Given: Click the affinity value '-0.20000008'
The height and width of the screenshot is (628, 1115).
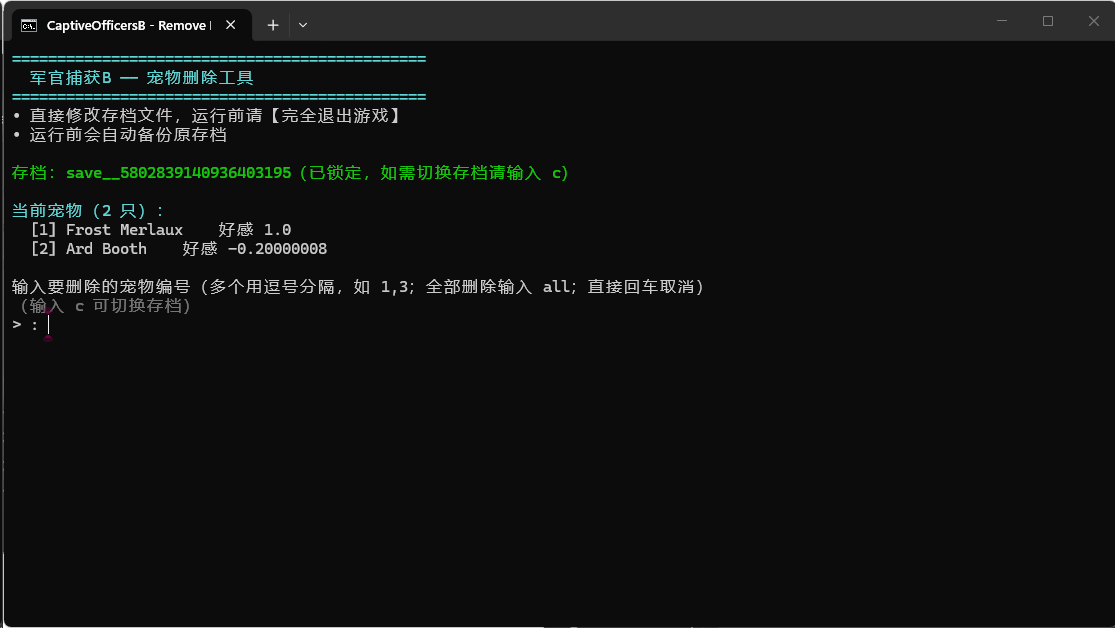Looking at the screenshot, I should point(277,249).
